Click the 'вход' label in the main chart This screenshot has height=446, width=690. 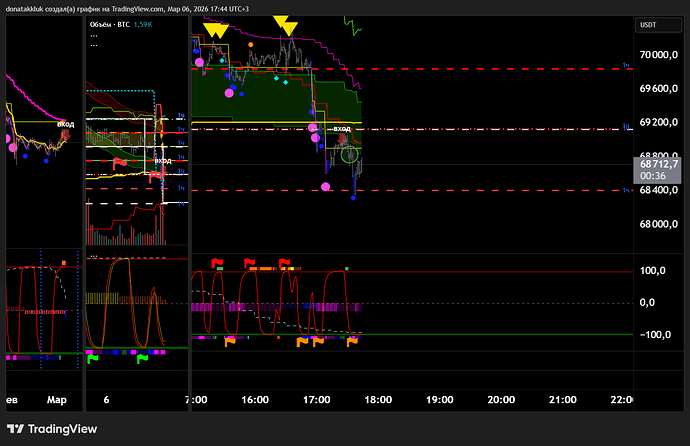click(341, 128)
